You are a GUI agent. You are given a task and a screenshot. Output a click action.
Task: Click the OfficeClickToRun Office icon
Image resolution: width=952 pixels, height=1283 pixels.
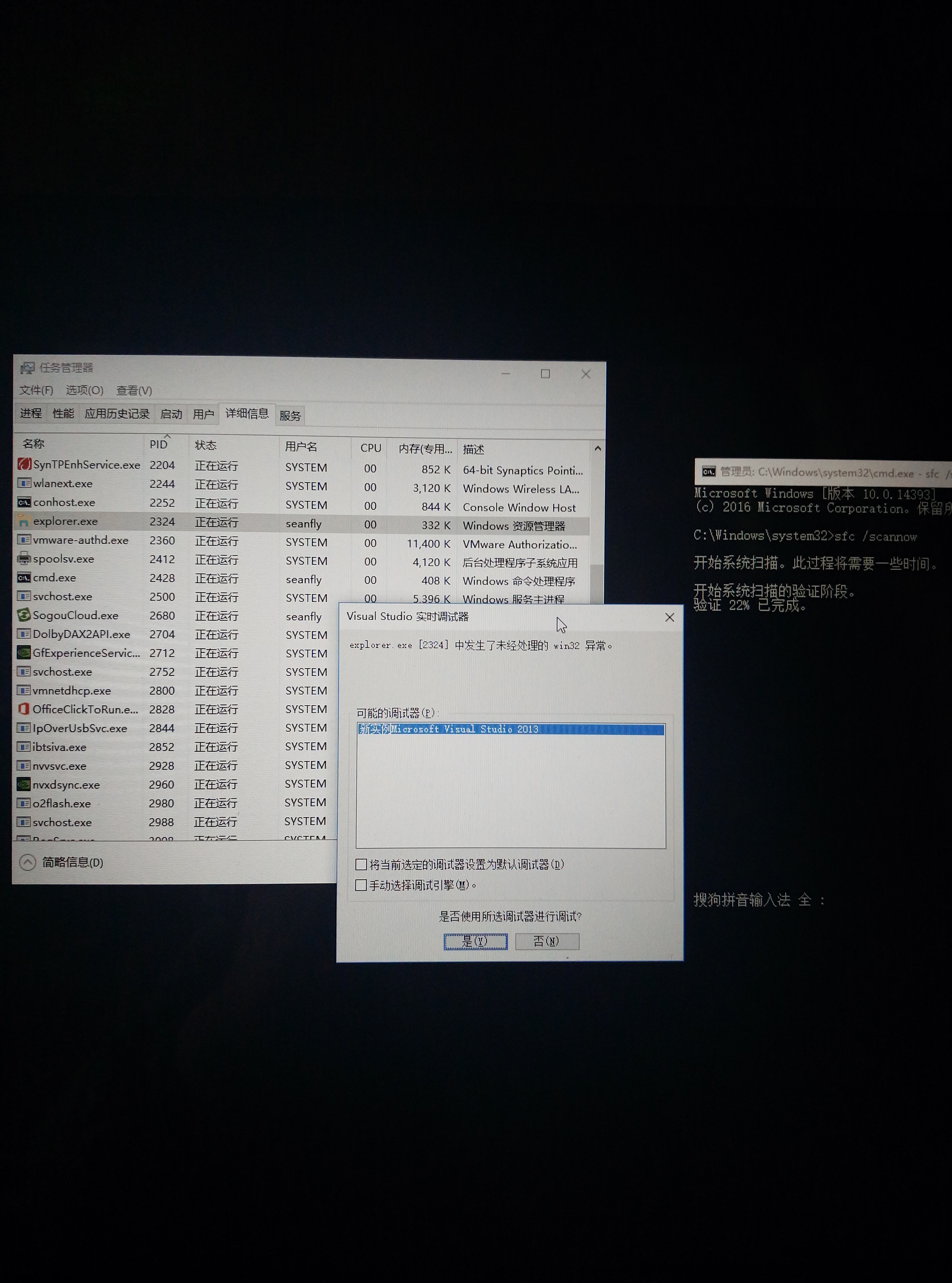pos(24,709)
